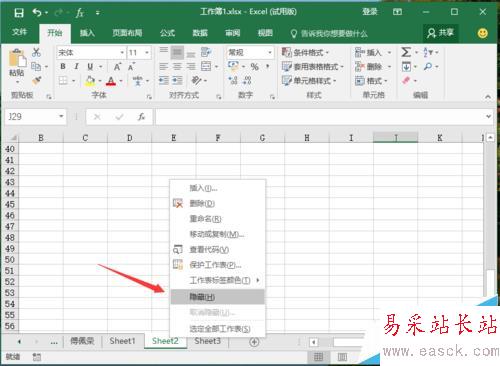Decrease indent icon
500x366 pixels.
click(163, 80)
